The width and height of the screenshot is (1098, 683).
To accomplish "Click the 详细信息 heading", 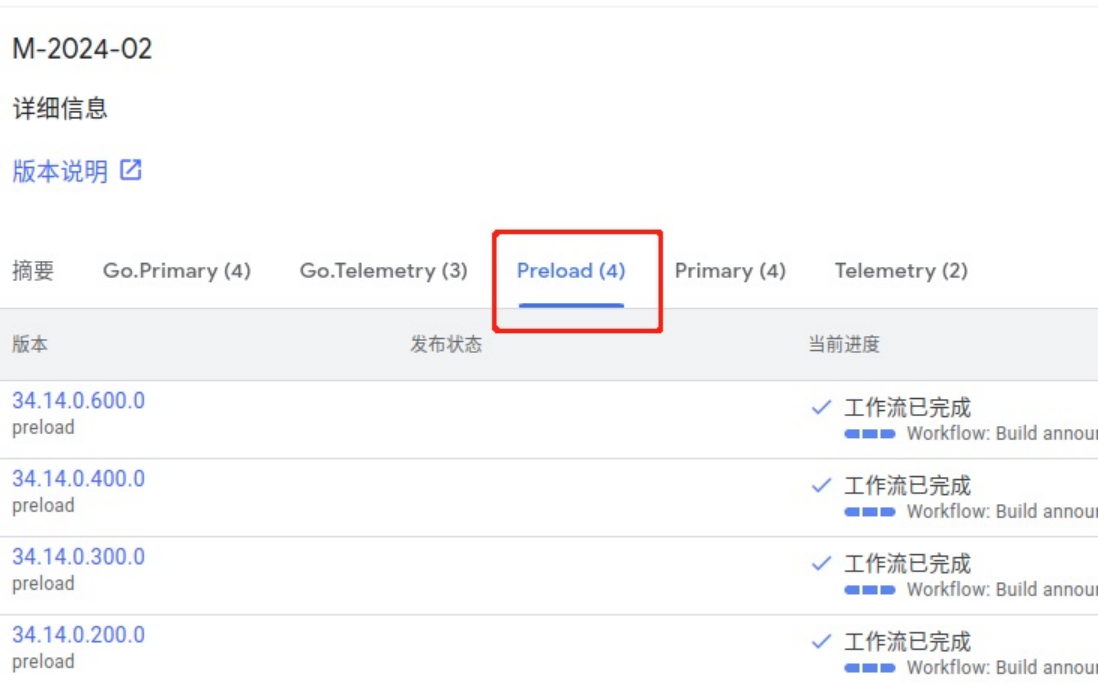I will coord(60,109).
